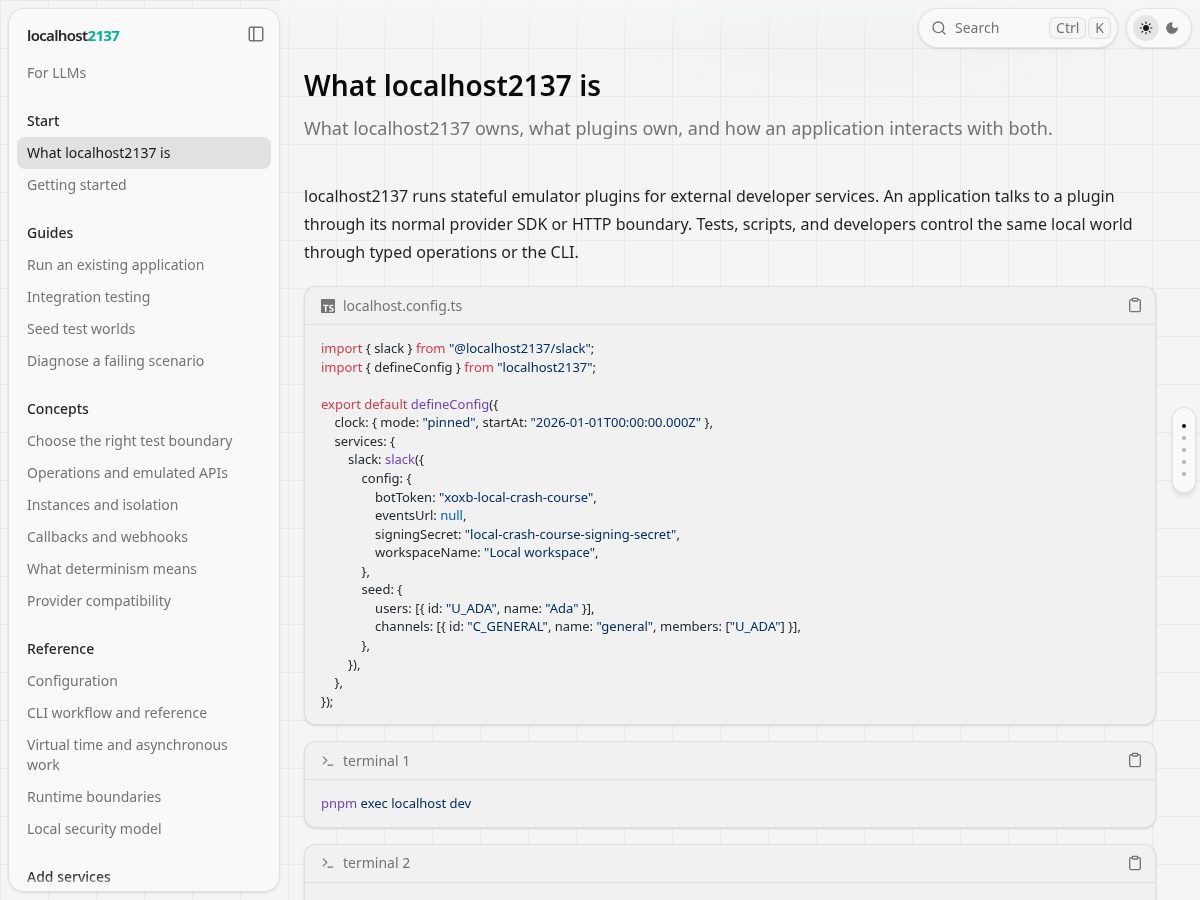This screenshot has width=1200, height=900.
Task: Open Callbacks and webhooks page
Action: (144, 537)
